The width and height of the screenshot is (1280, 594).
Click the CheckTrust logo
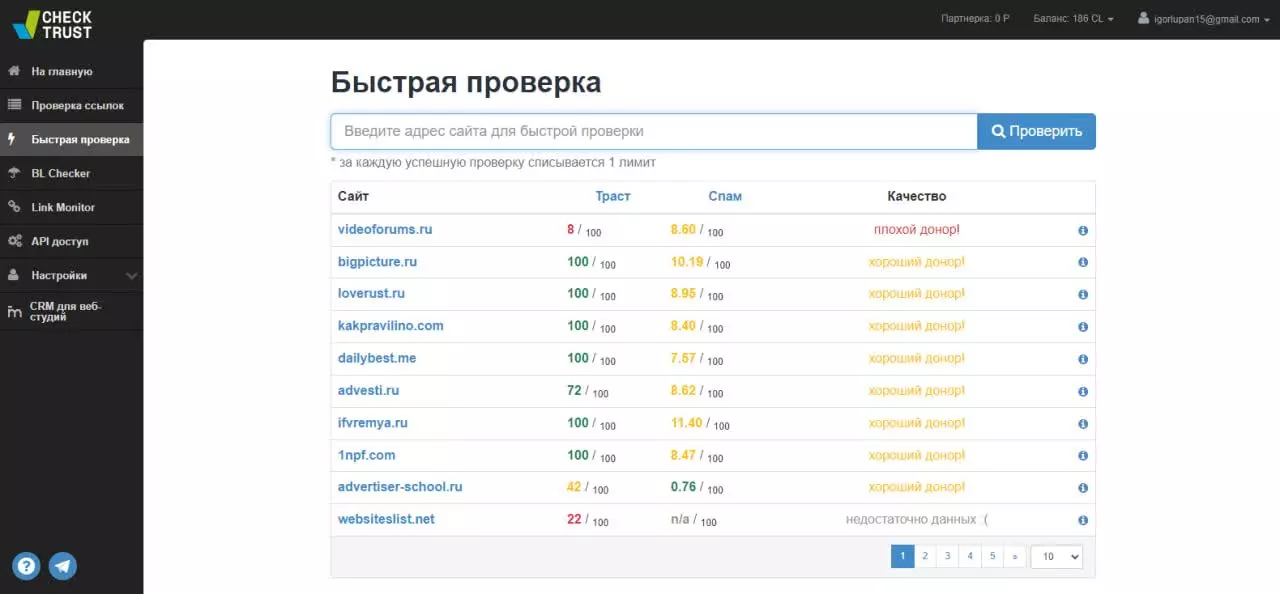[52, 24]
